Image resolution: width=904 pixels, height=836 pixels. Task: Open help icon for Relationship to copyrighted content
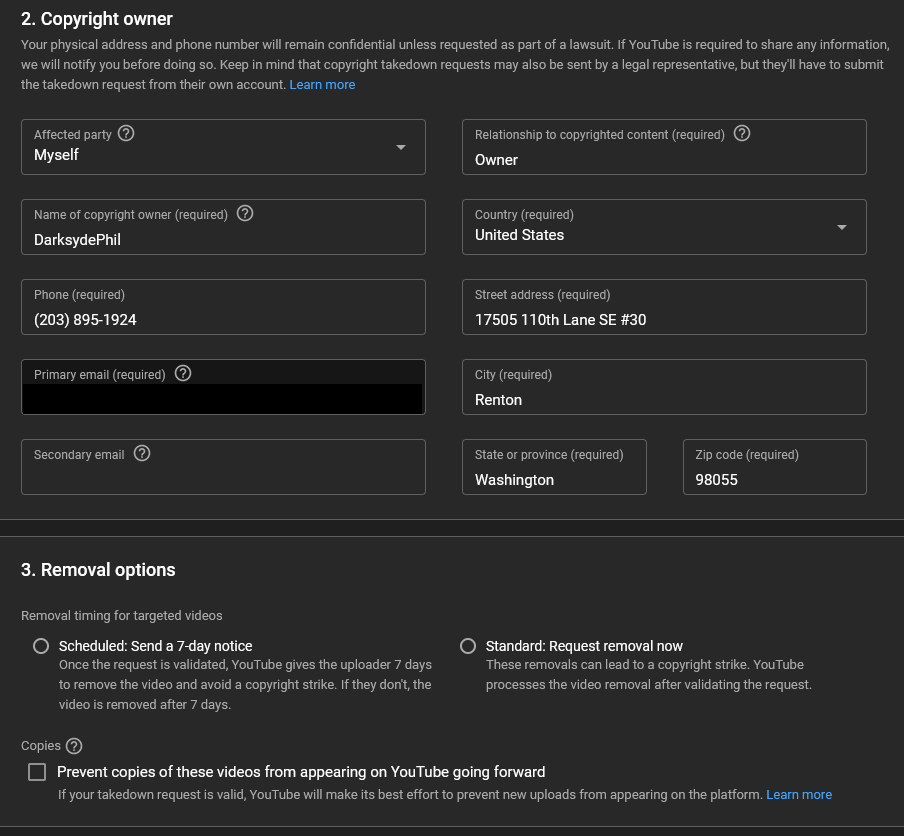[741, 134]
